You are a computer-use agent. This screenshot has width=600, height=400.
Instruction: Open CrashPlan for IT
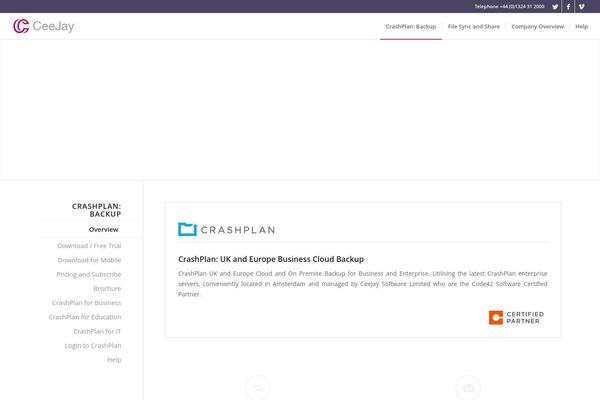coord(97,331)
